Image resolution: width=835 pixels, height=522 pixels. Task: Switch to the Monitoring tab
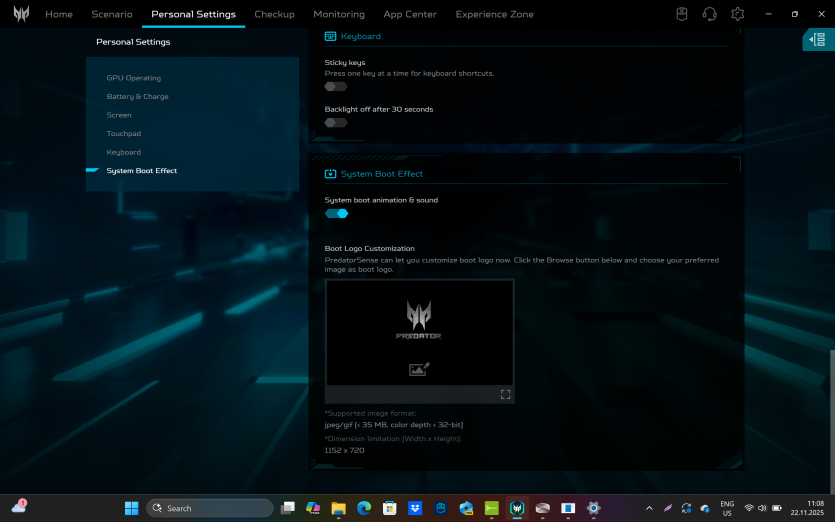[339, 14]
